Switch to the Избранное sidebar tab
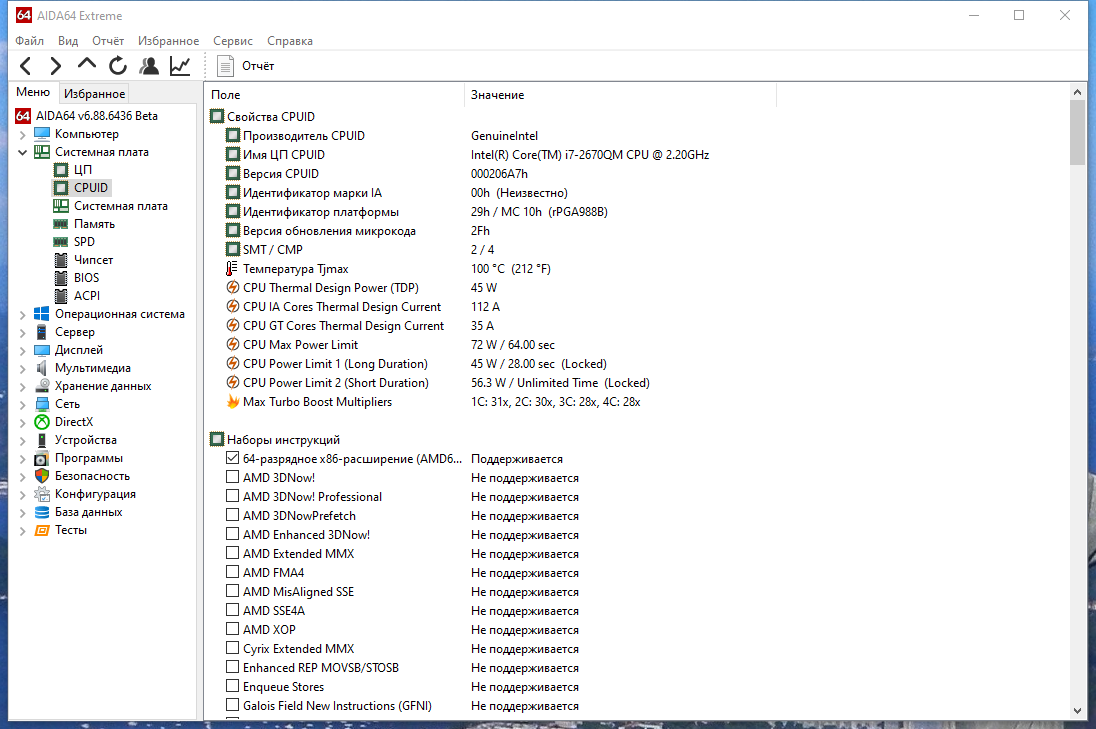This screenshot has height=729, width=1096. [94, 94]
